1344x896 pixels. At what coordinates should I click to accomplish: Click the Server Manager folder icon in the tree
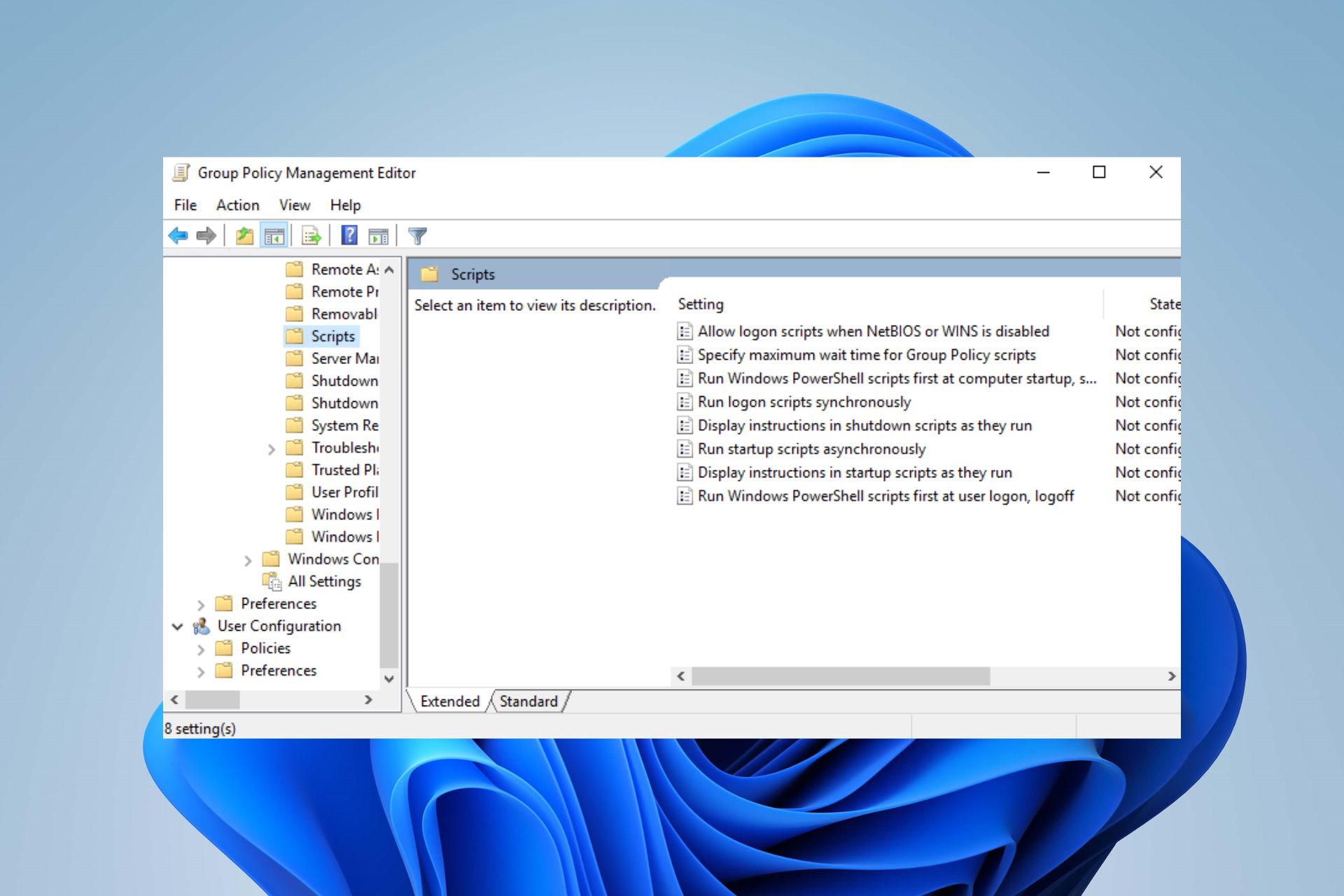(295, 358)
